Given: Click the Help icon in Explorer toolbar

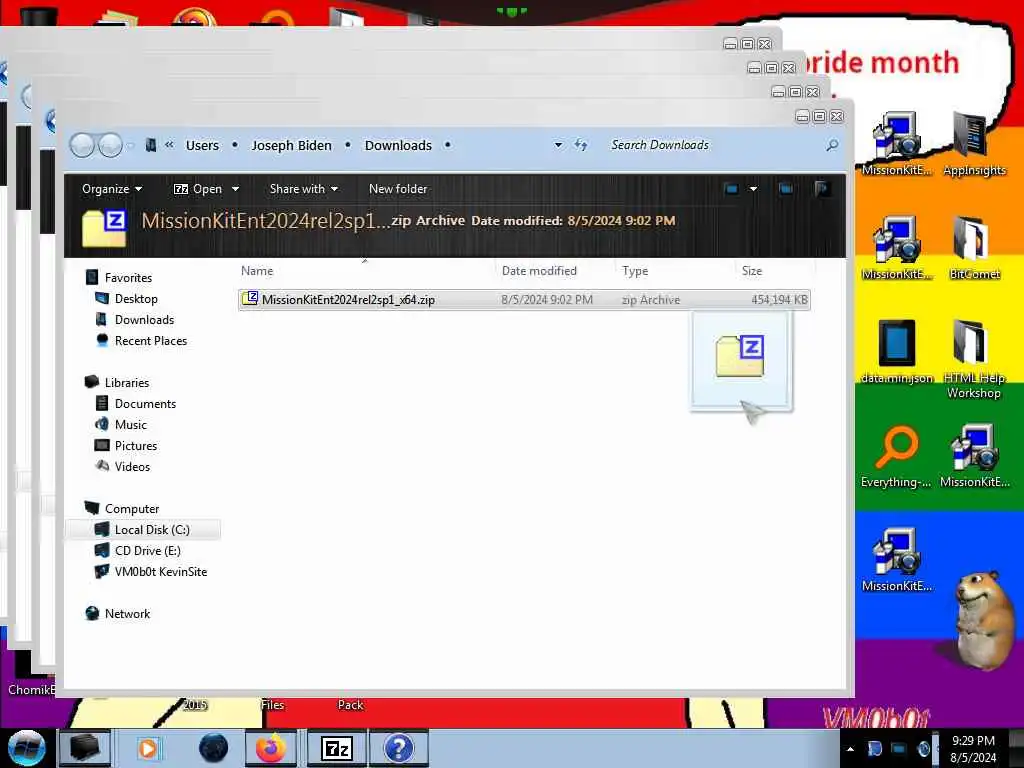Looking at the screenshot, I should click(822, 189).
